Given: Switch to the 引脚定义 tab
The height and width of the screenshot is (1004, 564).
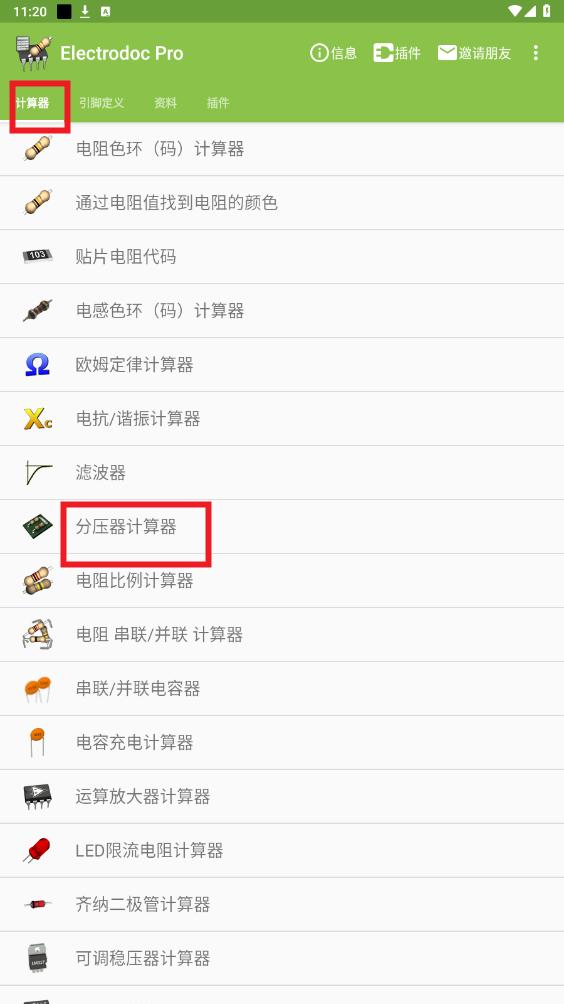Looking at the screenshot, I should [101, 102].
